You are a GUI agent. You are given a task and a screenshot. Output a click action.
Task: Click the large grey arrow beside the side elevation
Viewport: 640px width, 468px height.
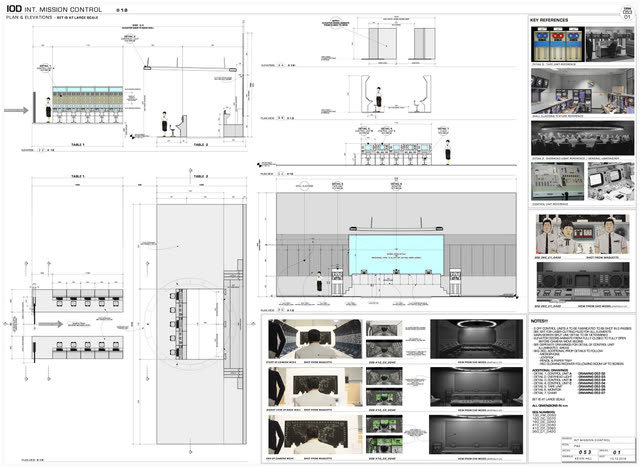tap(16, 110)
